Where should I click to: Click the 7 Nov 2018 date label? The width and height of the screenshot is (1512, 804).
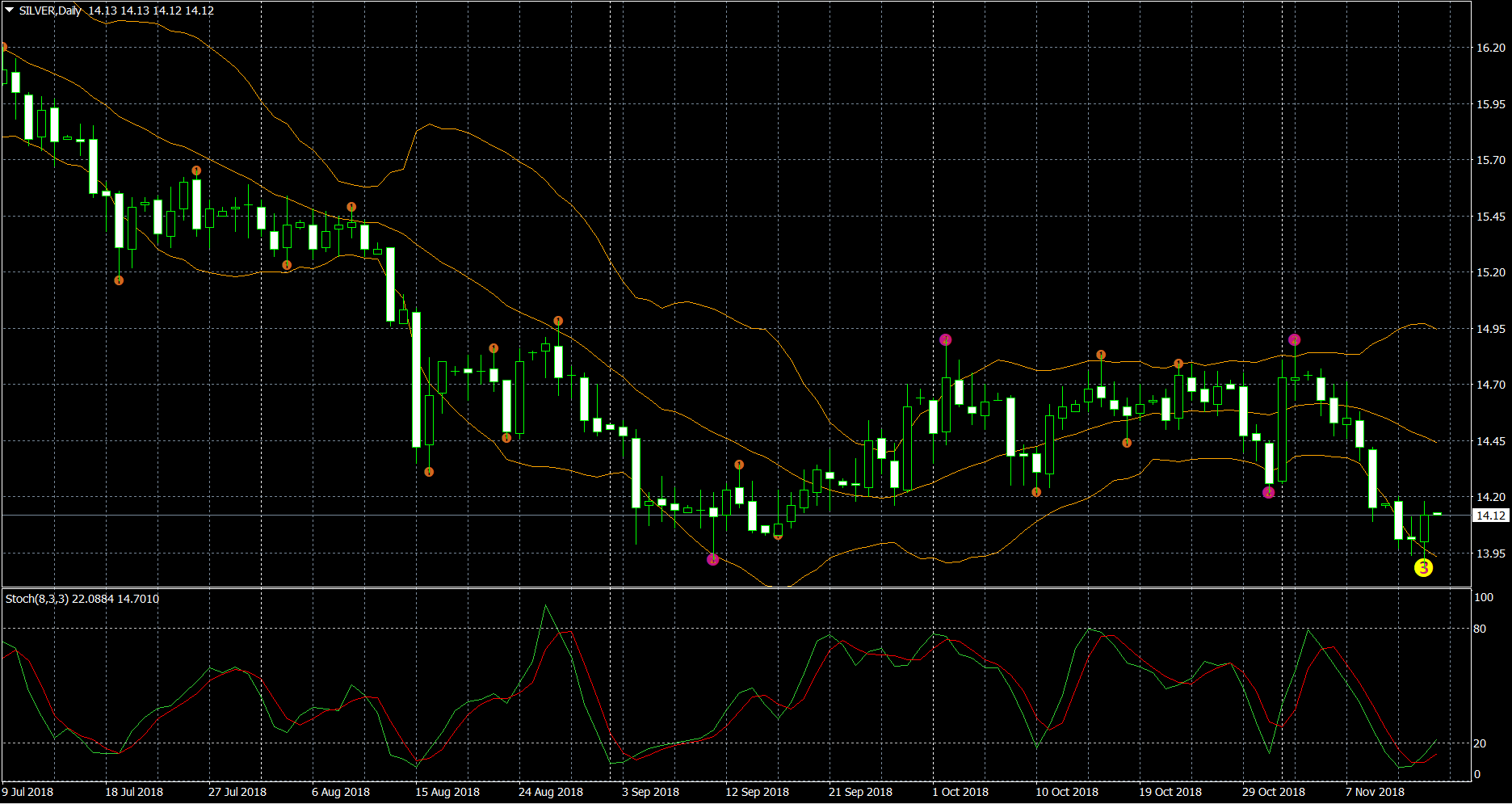click(x=1375, y=792)
